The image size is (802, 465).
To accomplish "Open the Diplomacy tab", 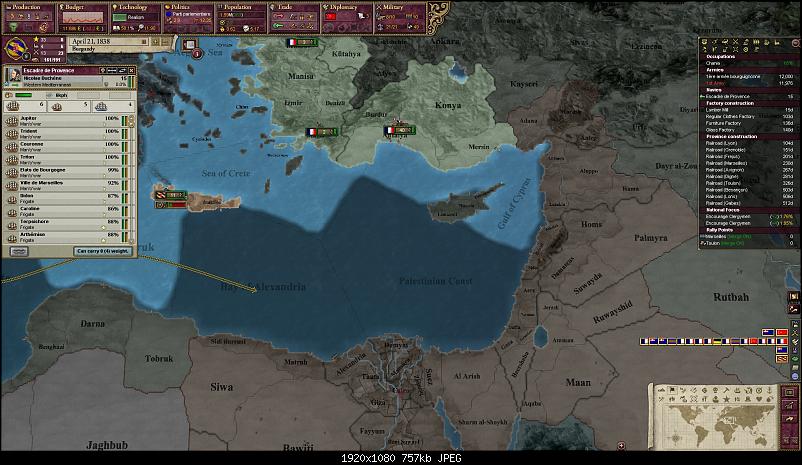I will pyautogui.click(x=347, y=18).
